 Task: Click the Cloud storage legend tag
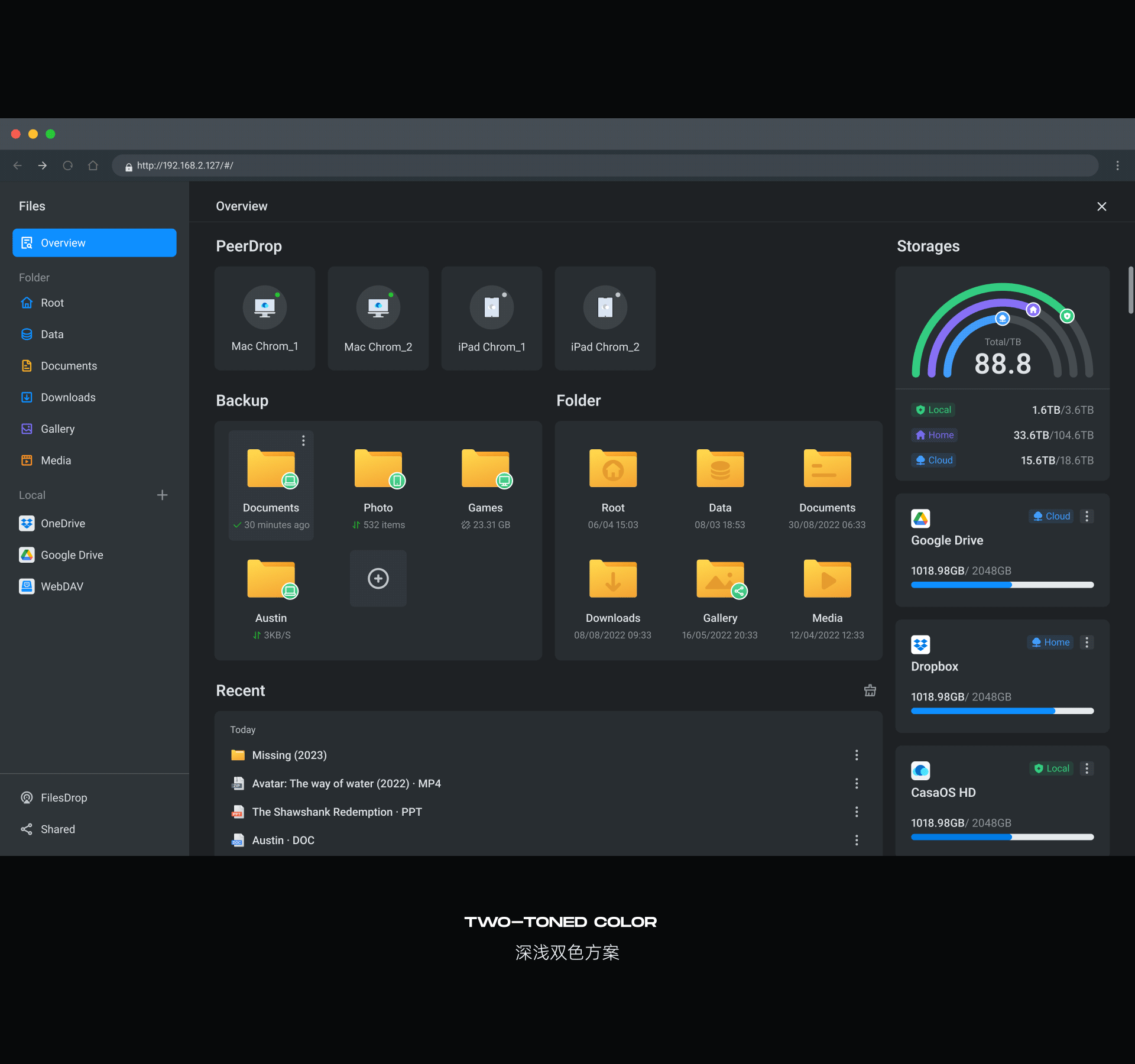tap(934, 460)
